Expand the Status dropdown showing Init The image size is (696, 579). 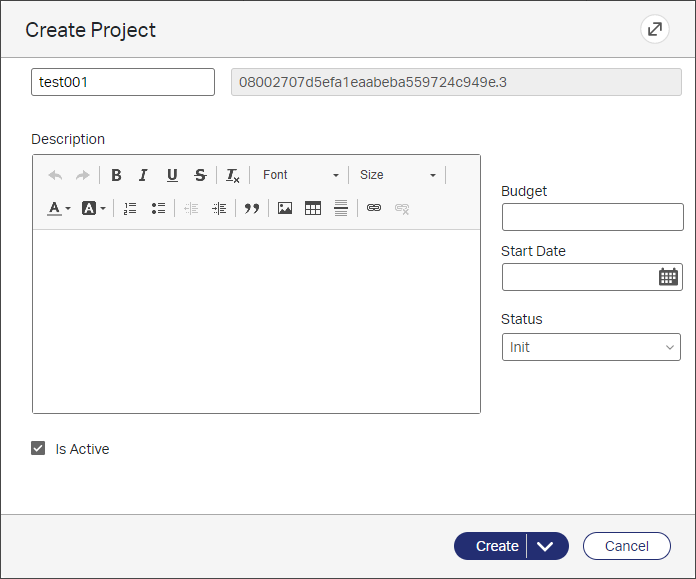point(591,347)
